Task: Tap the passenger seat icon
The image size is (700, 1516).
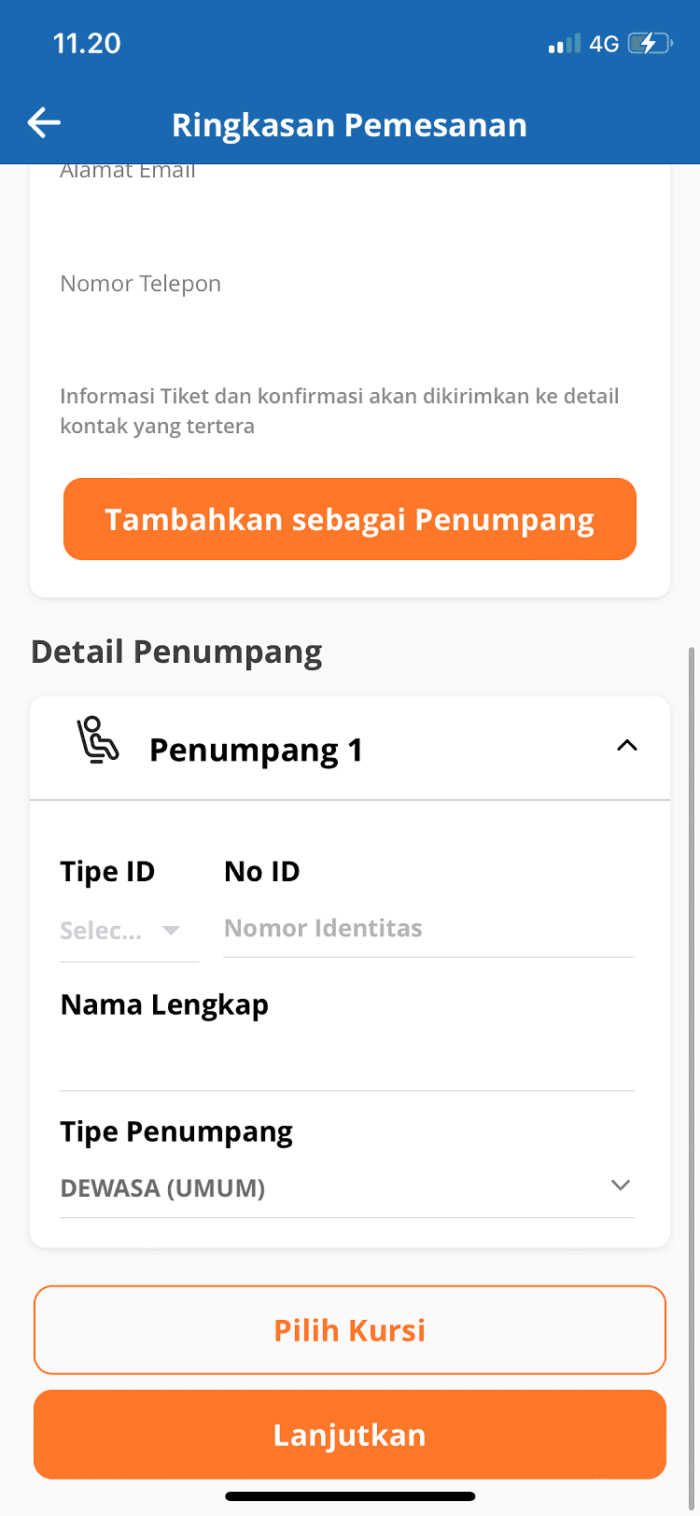Action: [x=98, y=741]
